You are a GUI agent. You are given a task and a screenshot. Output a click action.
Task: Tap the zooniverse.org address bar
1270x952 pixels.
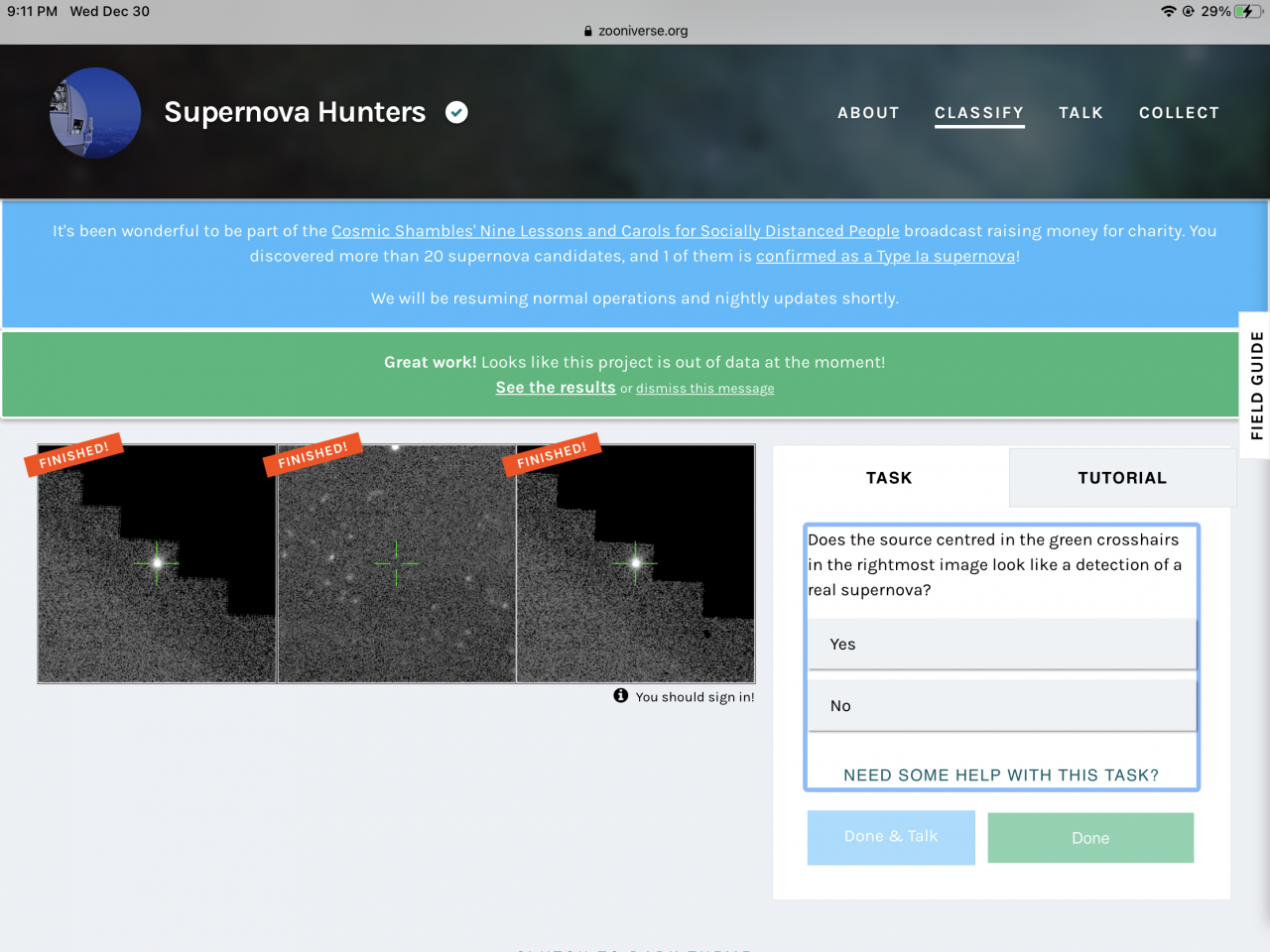point(635,31)
